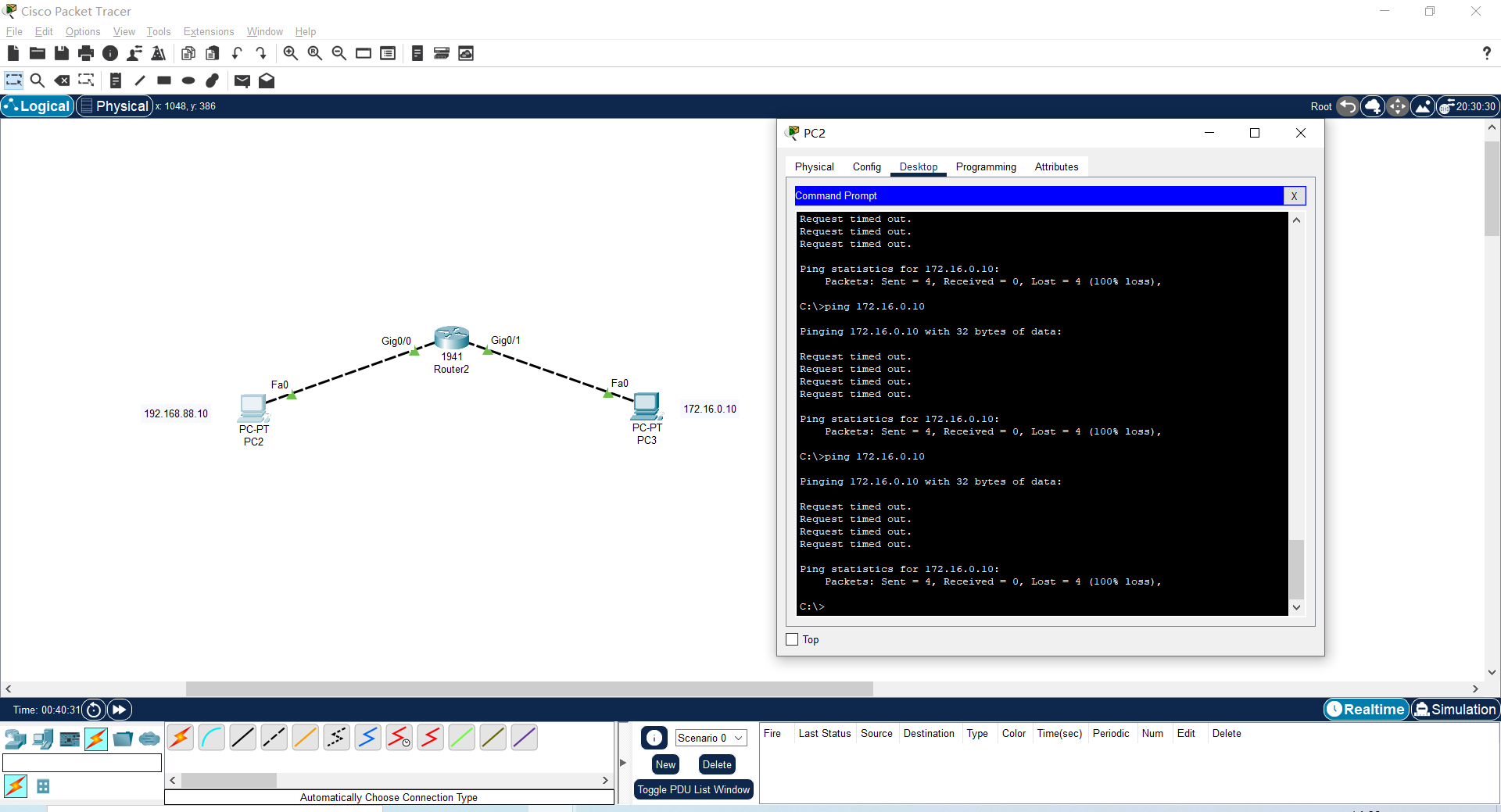Switch to Physical workspace view
The height and width of the screenshot is (812, 1501).
coord(114,106)
